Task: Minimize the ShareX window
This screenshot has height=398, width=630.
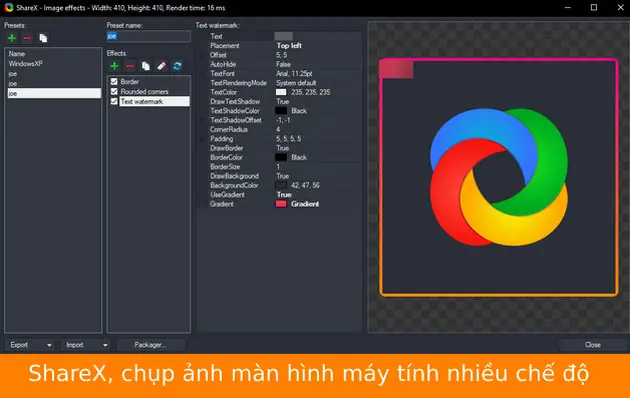Action: pos(568,8)
